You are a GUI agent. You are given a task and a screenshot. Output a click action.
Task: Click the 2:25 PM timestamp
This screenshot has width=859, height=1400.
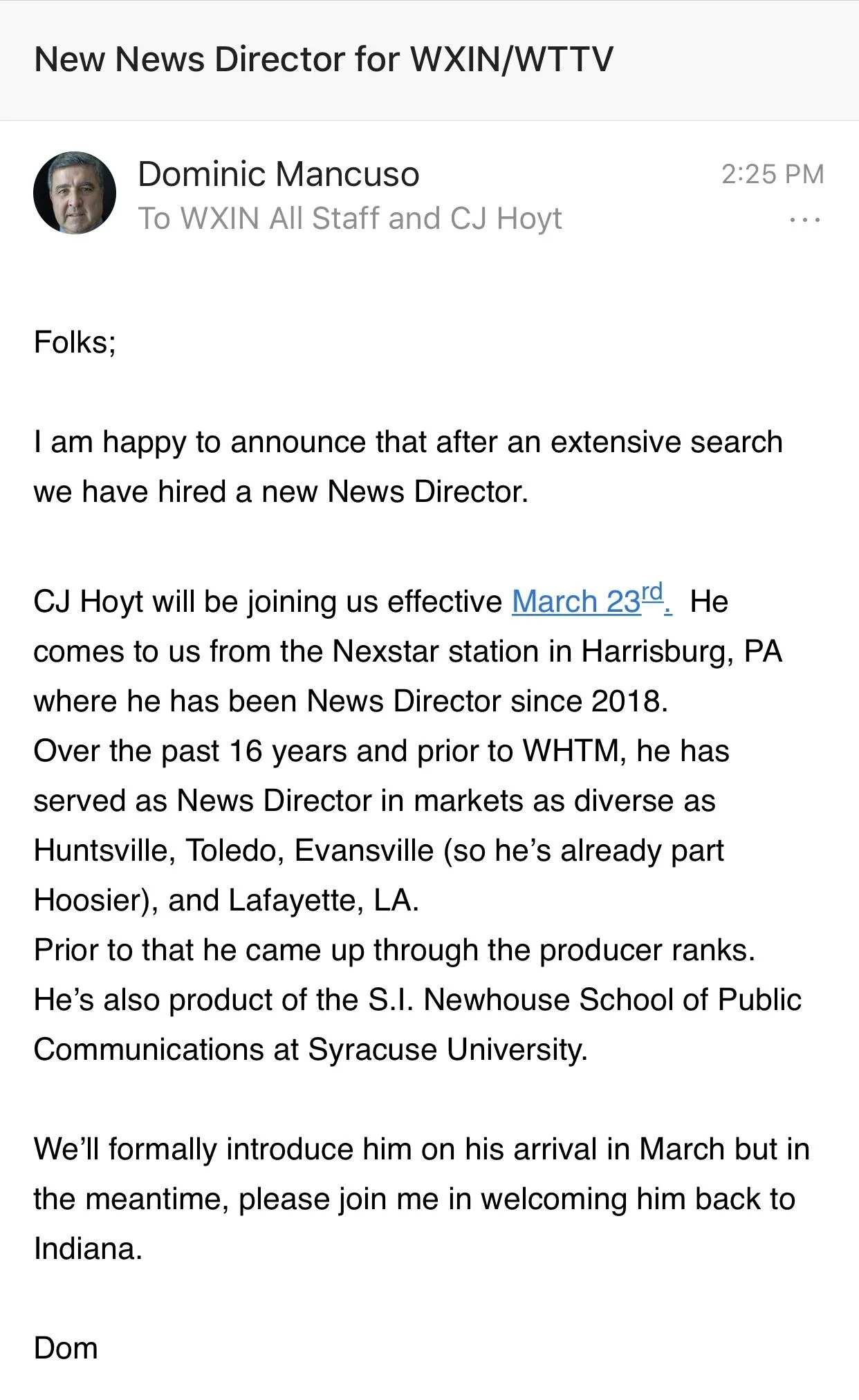tap(773, 174)
